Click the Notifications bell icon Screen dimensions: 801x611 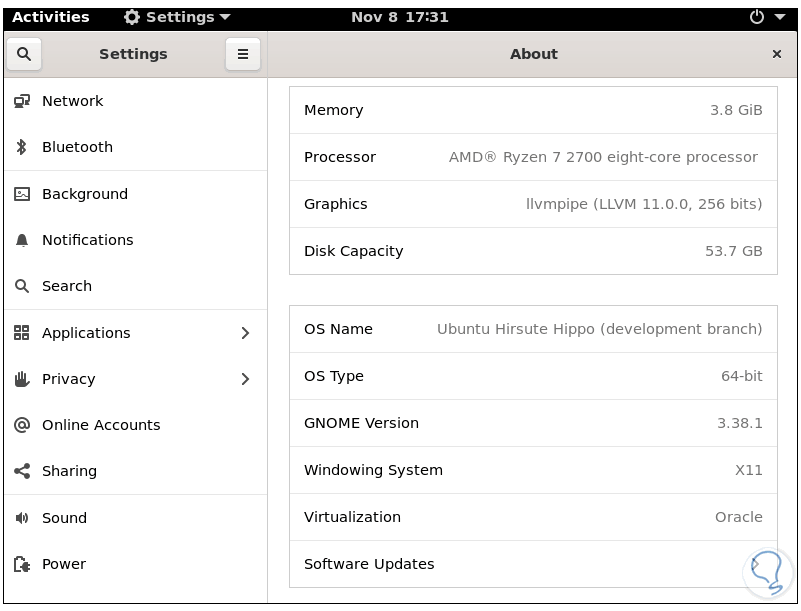(22, 240)
